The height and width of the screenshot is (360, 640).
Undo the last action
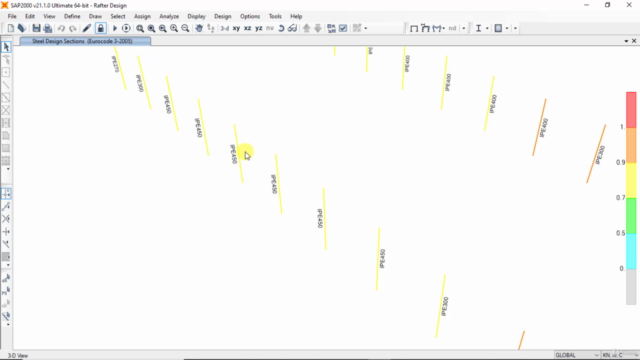61,28
